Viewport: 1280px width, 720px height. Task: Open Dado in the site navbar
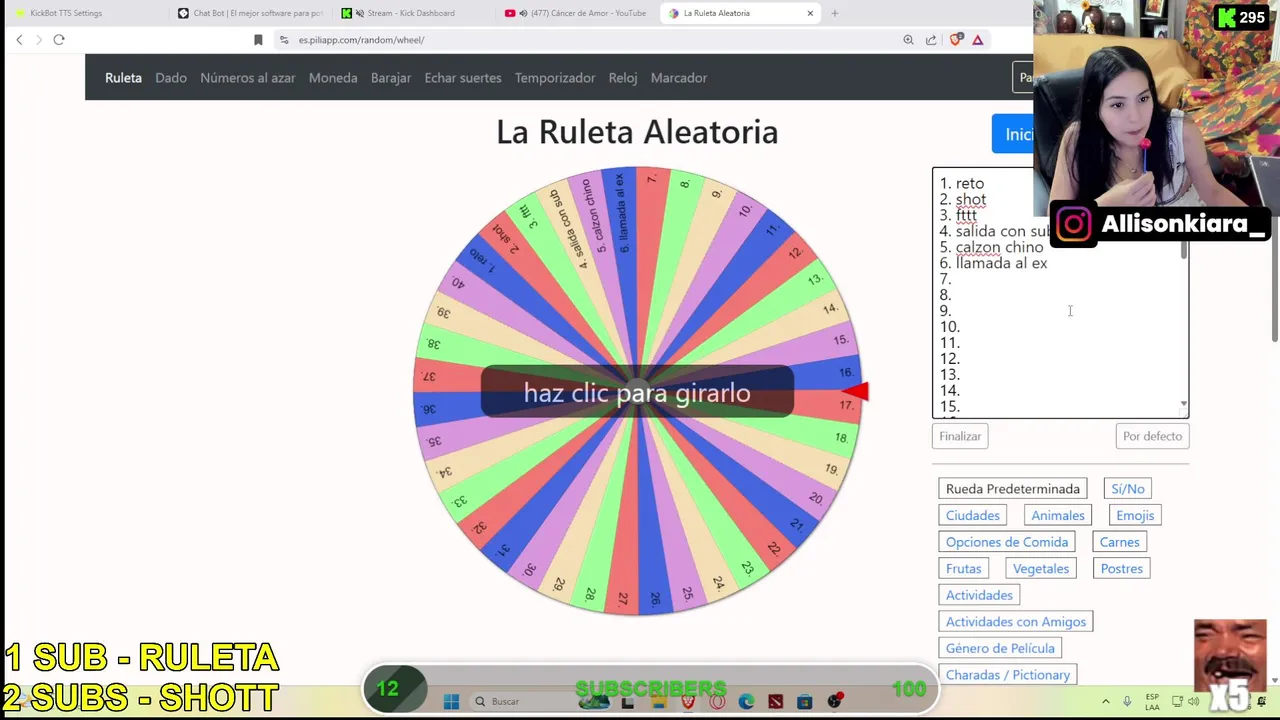[x=171, y=78]
